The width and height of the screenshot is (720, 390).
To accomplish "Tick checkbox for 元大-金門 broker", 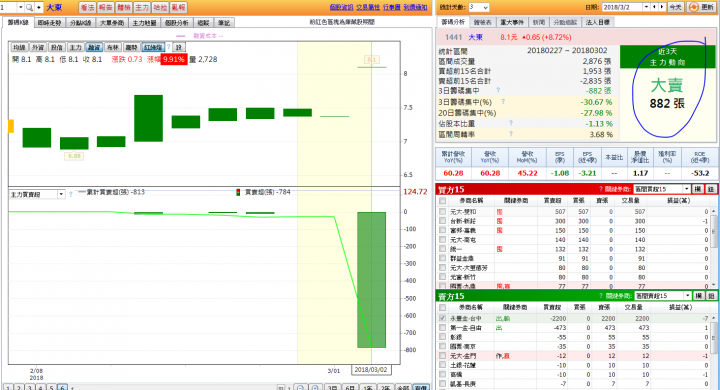I will [x=442, y=356].
